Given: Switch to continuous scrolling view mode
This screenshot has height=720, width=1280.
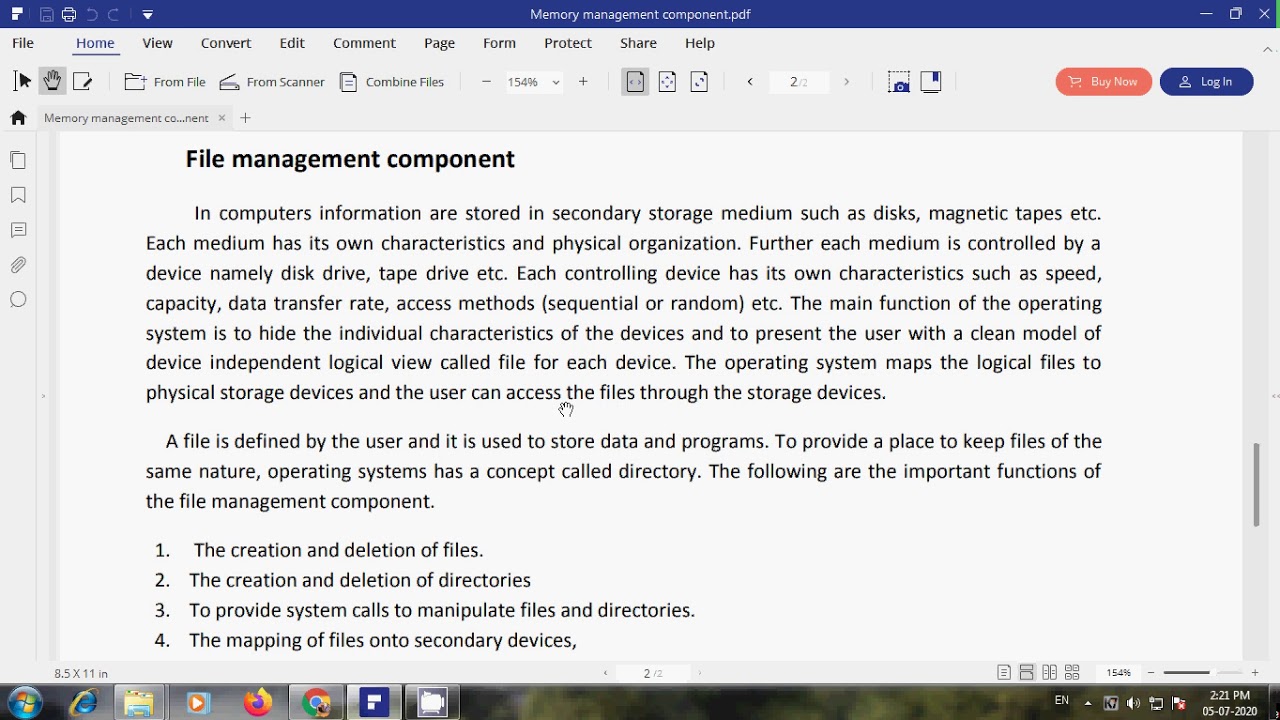Looking at the screenshot, I should coord(1027,673).
